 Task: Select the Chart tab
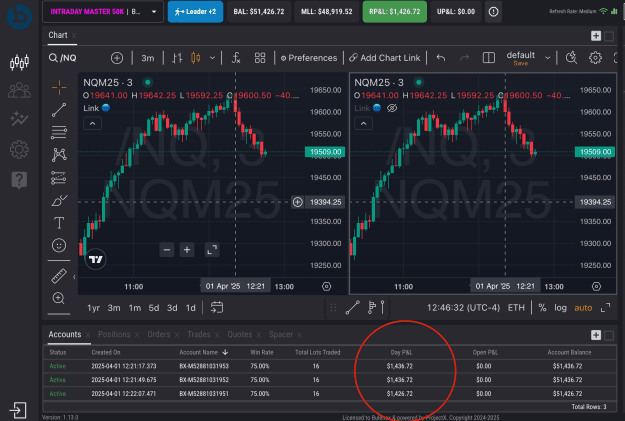58,35
